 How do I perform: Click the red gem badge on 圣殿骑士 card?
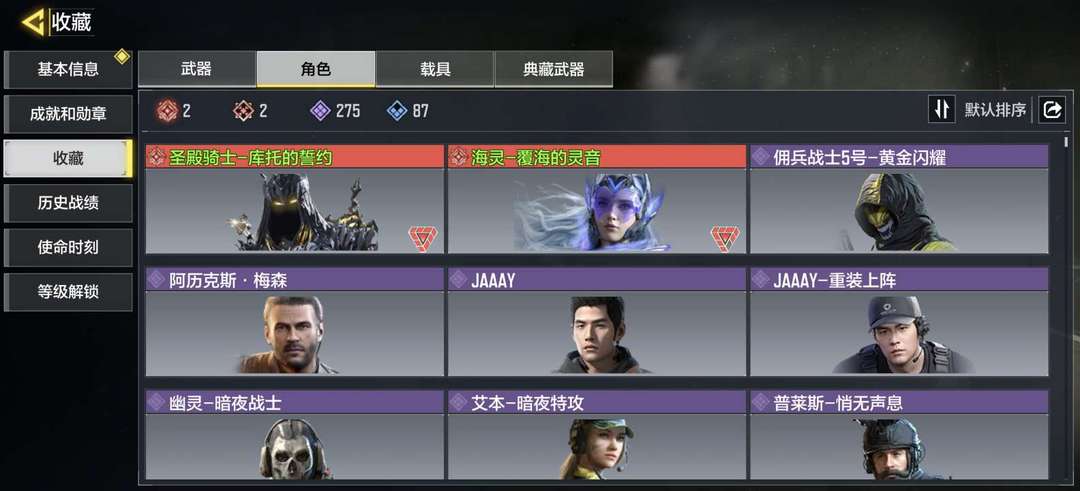pyautogui.click(x=422, y=238)
